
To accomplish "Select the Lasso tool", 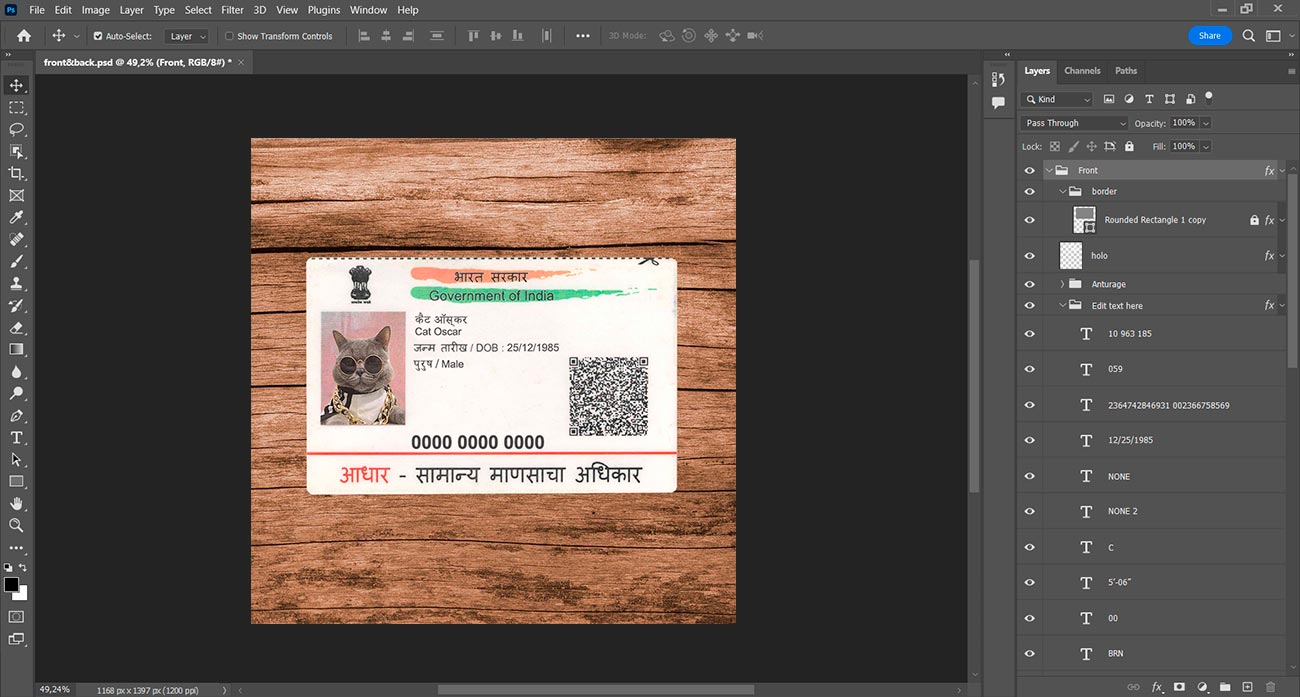I will coord(16,129).
